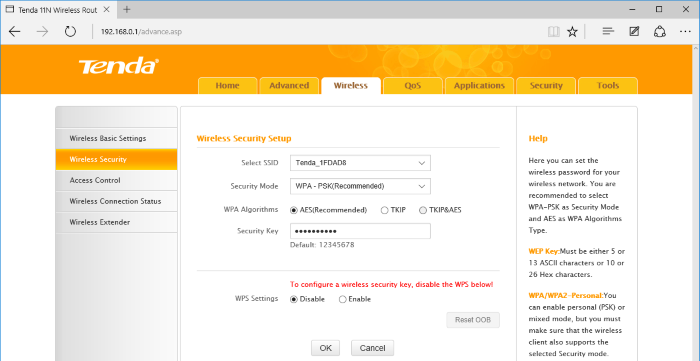Set WPS Settings to Enable
Image resolution: width=700 pixels, height=361 pixels.
point(342,299)
